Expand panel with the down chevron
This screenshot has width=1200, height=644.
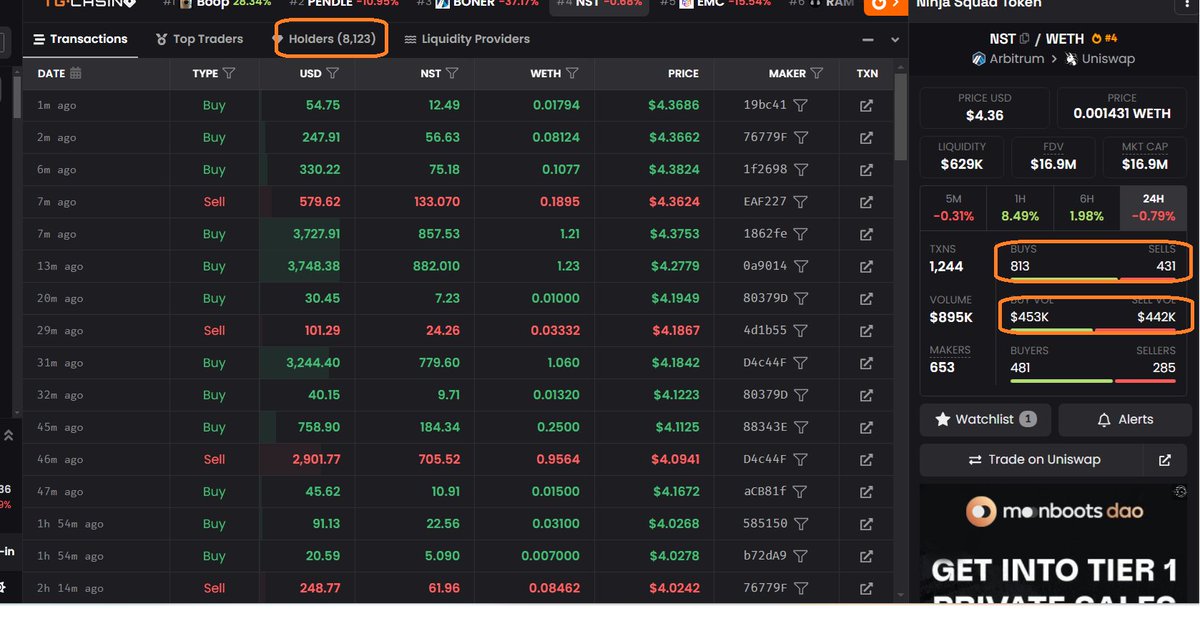(895, 40)
